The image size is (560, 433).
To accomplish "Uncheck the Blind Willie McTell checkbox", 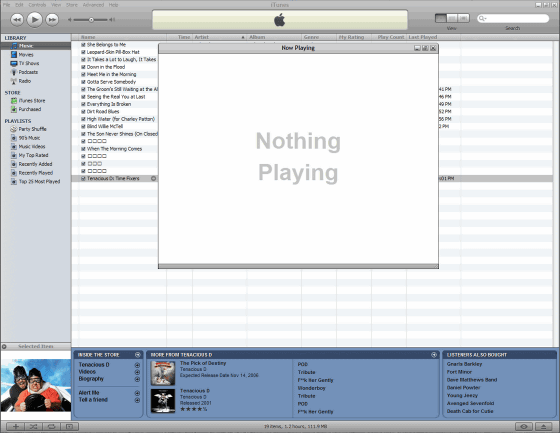I will (x=83, y=126).
